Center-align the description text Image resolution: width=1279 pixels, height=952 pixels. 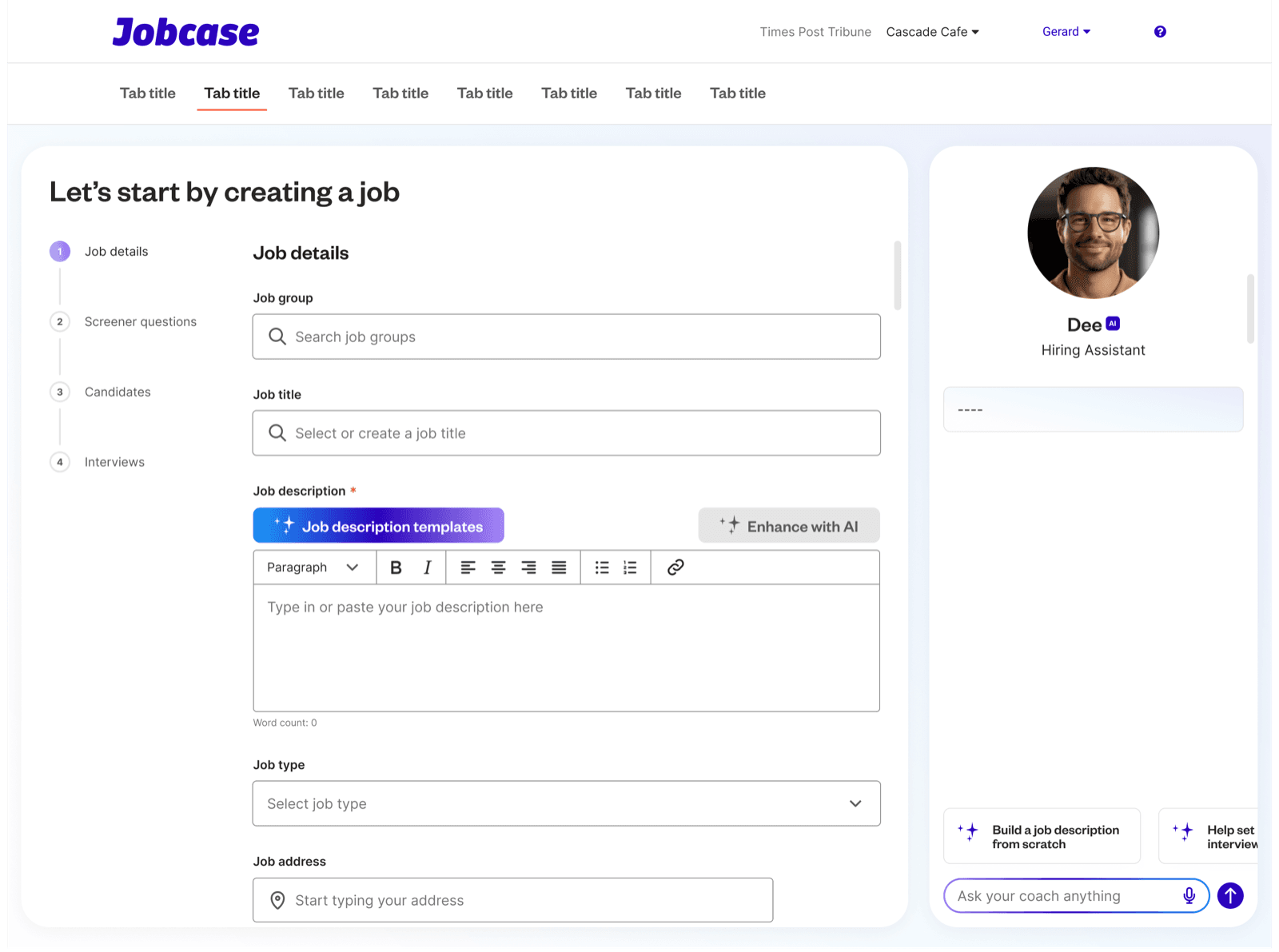pyautogui.click(x=498, y=568)
